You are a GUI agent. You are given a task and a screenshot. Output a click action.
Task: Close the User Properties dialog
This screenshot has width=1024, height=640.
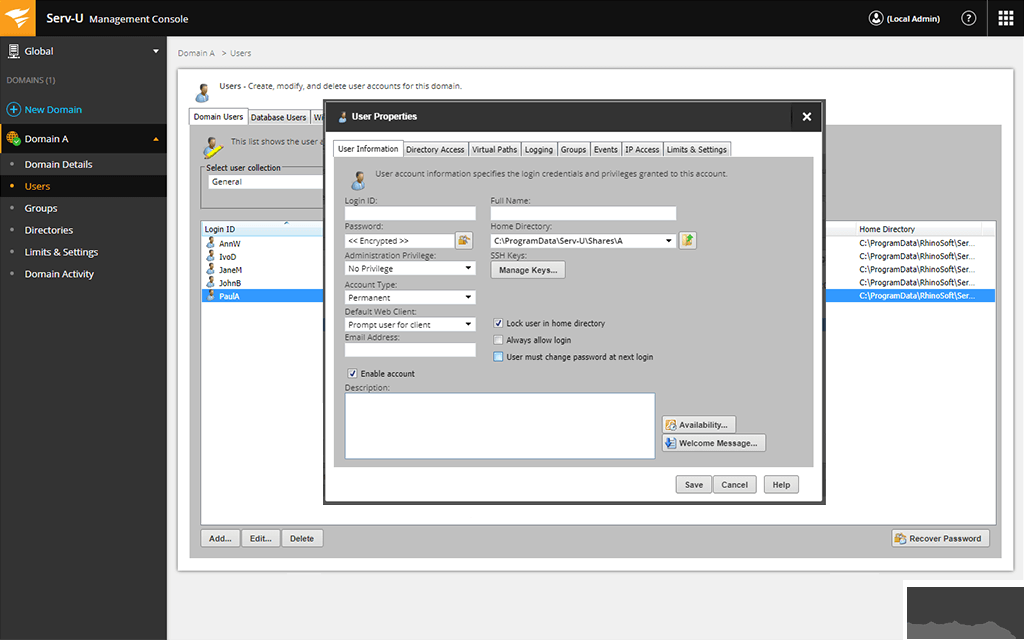point(807,116)
